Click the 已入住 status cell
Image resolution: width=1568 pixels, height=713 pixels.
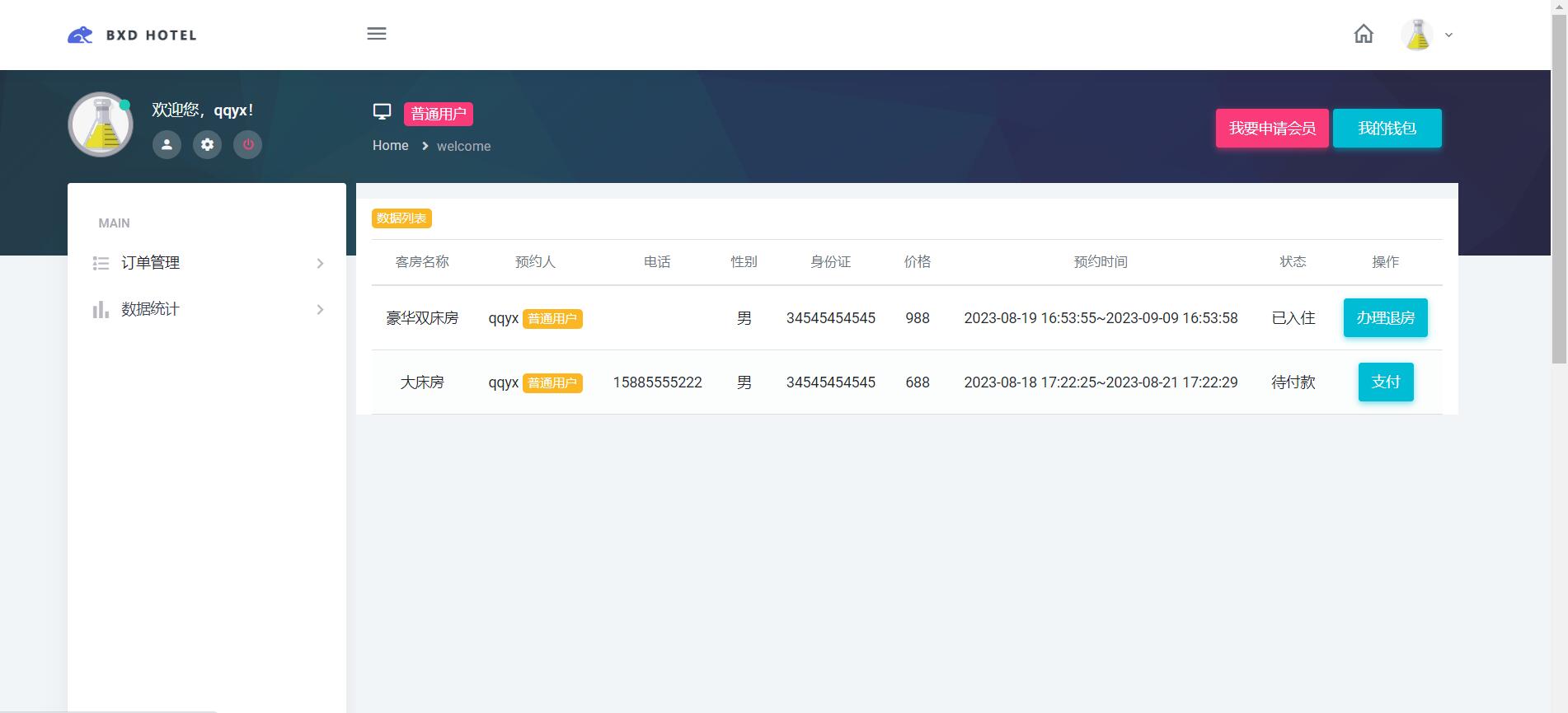point(1293,318)
